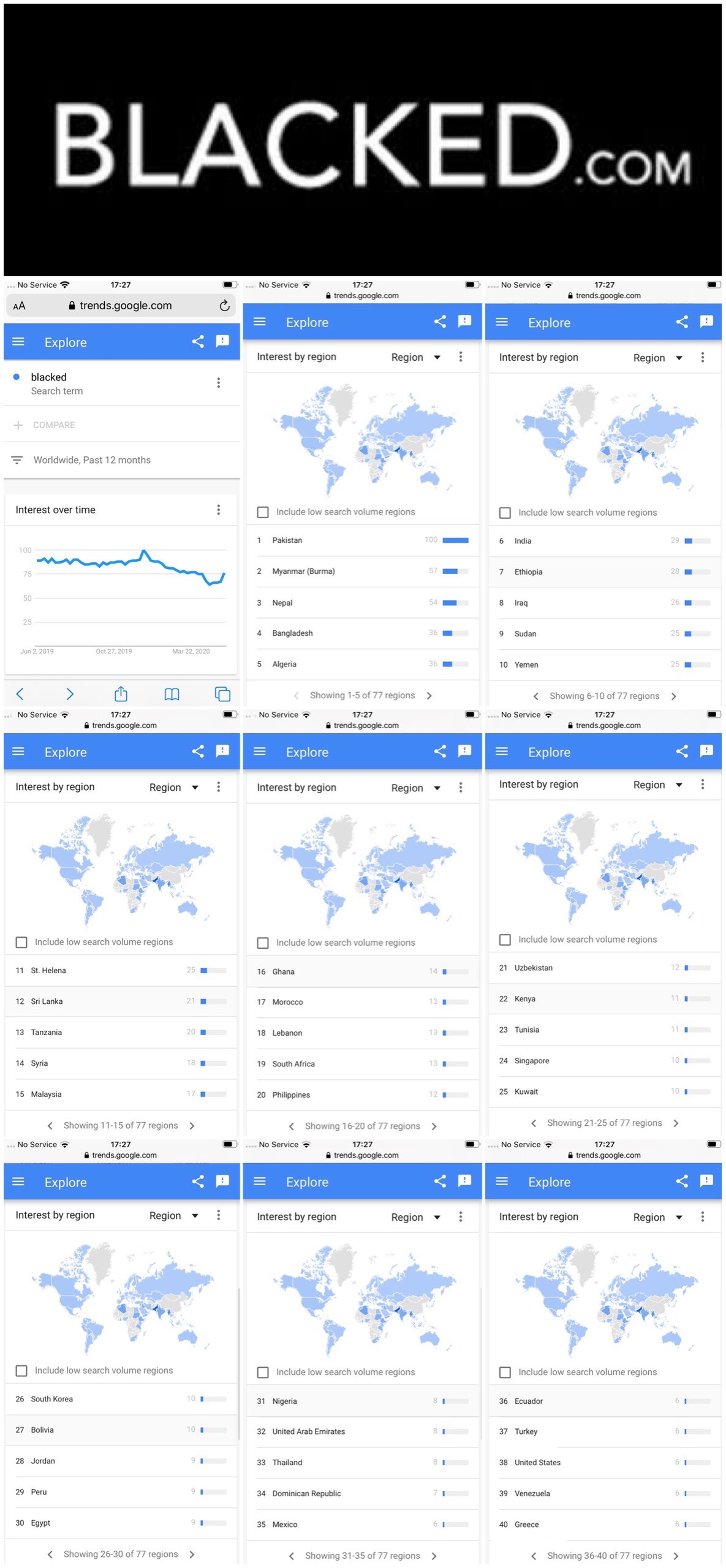Select United States in region list
726x1568 pixels.
tap(603, 1462)
